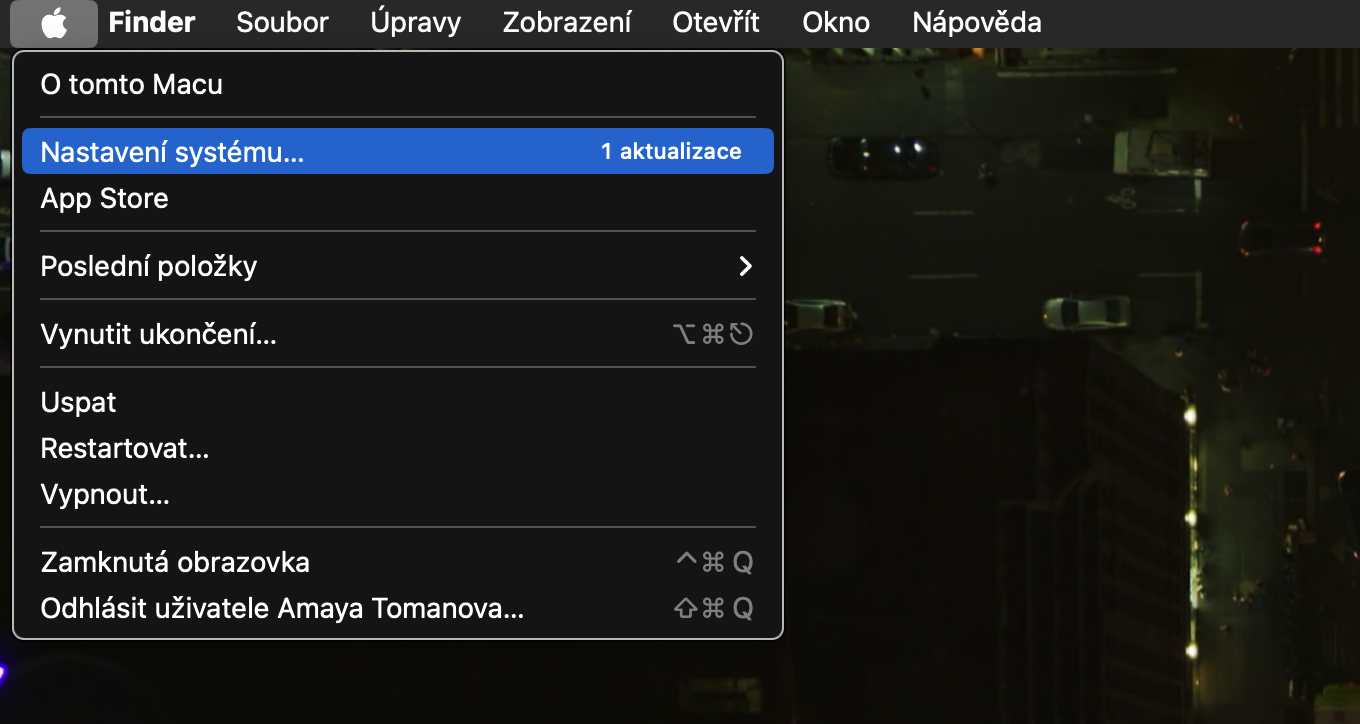The height and width of the screenshot is (724, 1360).
Task: Click the Zamknutá obrazovka shortcut symbols
Action: coord(714,562)
